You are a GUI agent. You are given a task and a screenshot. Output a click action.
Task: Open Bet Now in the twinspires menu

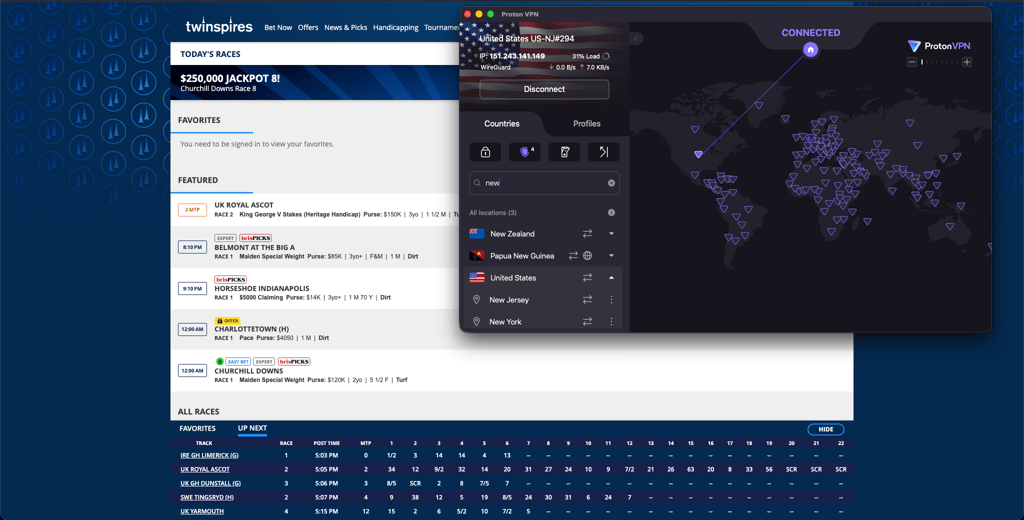[278, 27]
